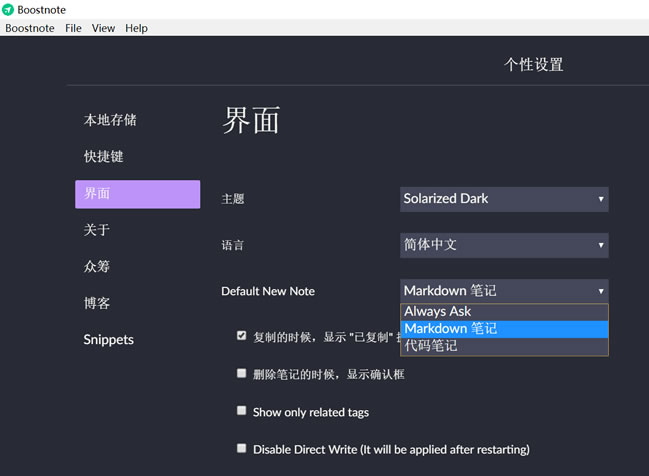Screen dimensions: 649x476
Task: Click the Default New Note label
Action: pos(268,291)
